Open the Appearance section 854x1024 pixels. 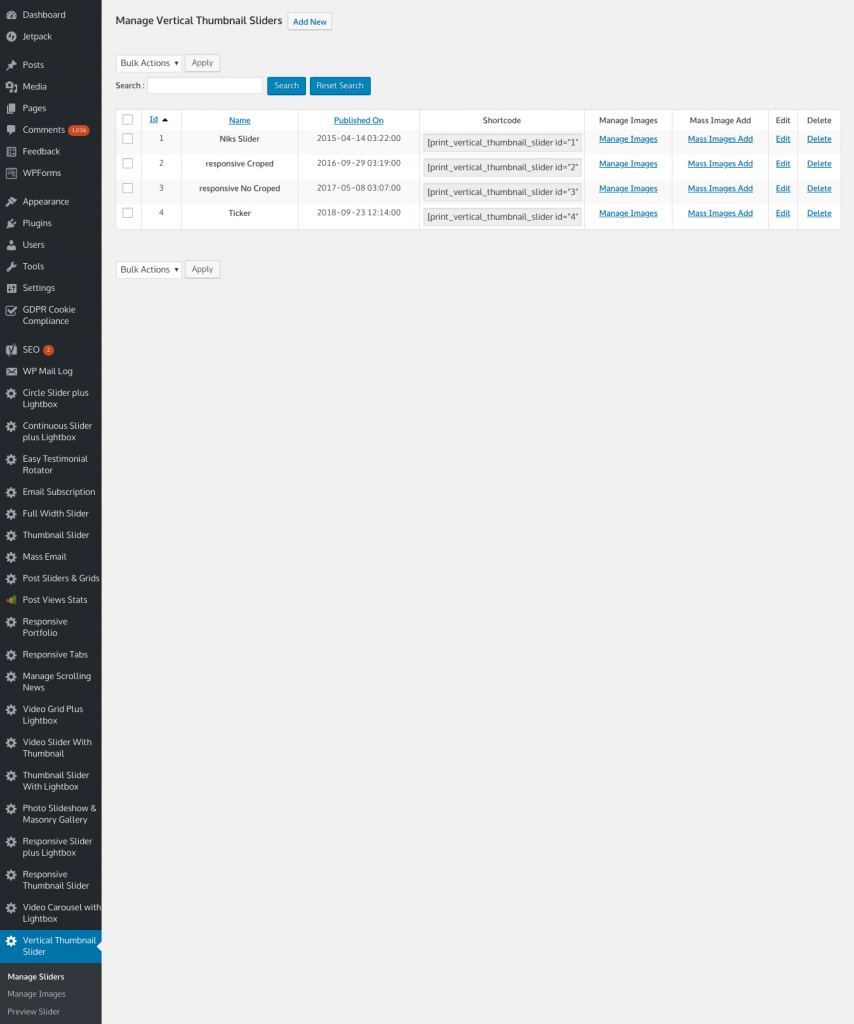[10, 200]
